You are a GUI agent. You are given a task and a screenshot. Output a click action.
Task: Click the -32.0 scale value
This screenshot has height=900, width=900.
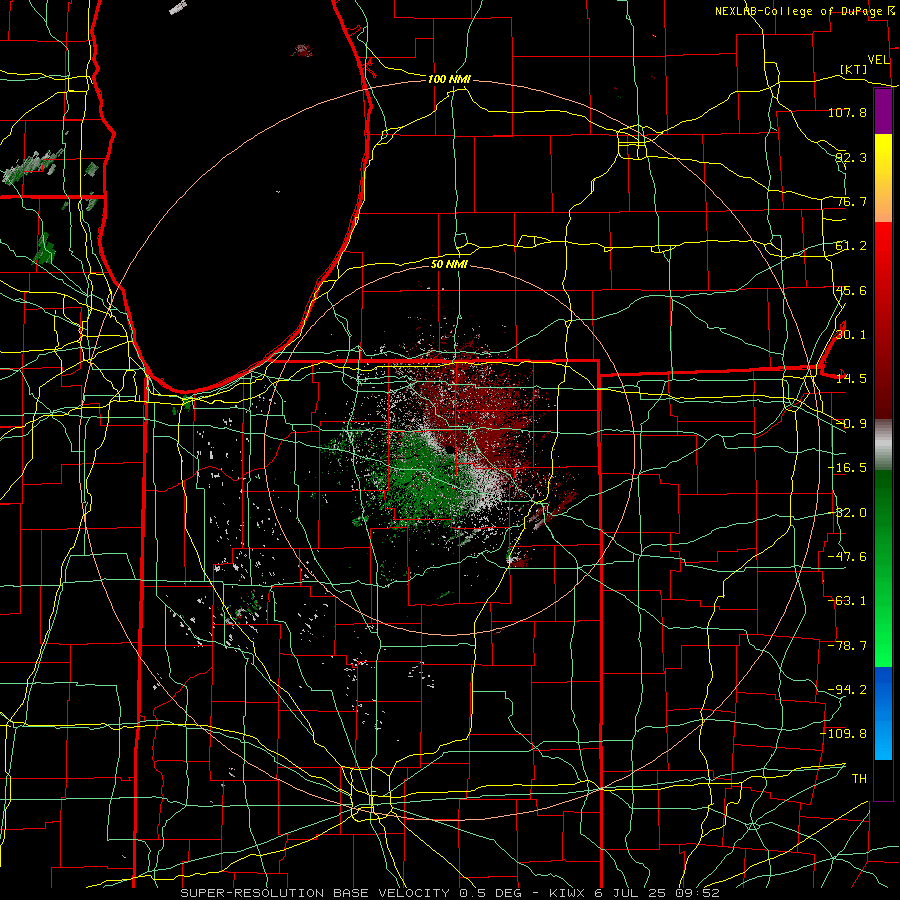click(x=847, y=513)
